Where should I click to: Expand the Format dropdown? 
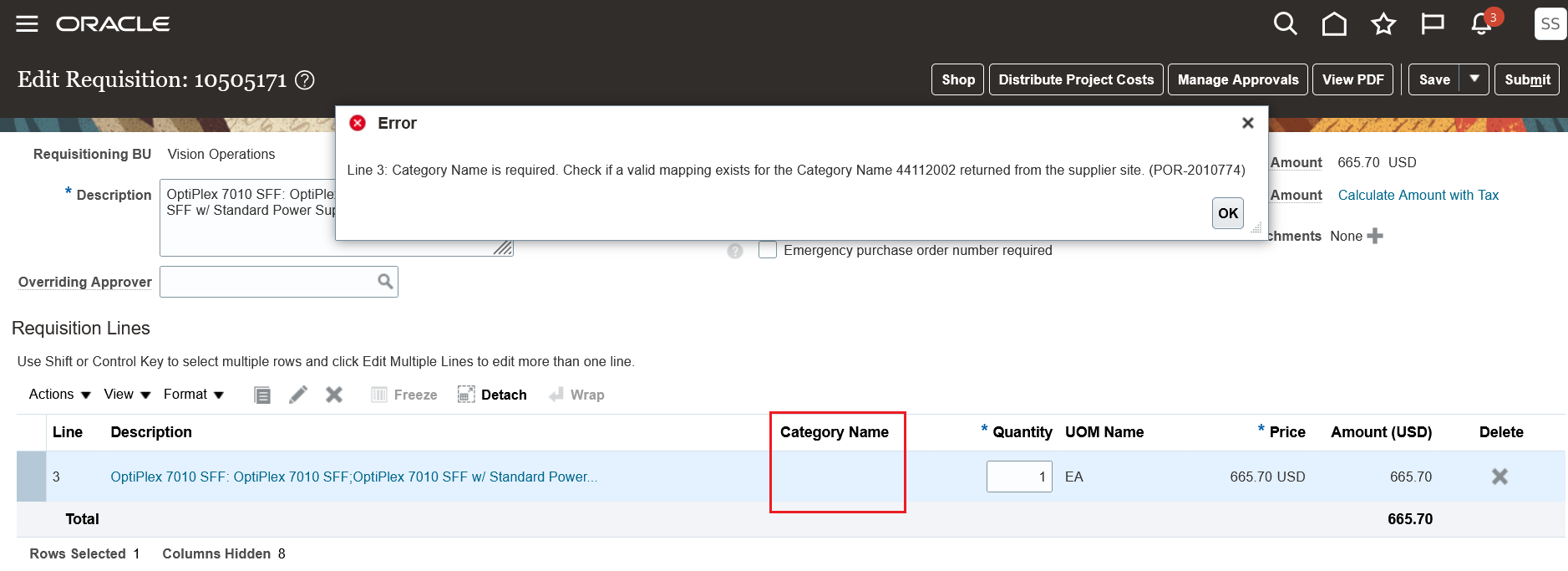[x=194, y=395]
